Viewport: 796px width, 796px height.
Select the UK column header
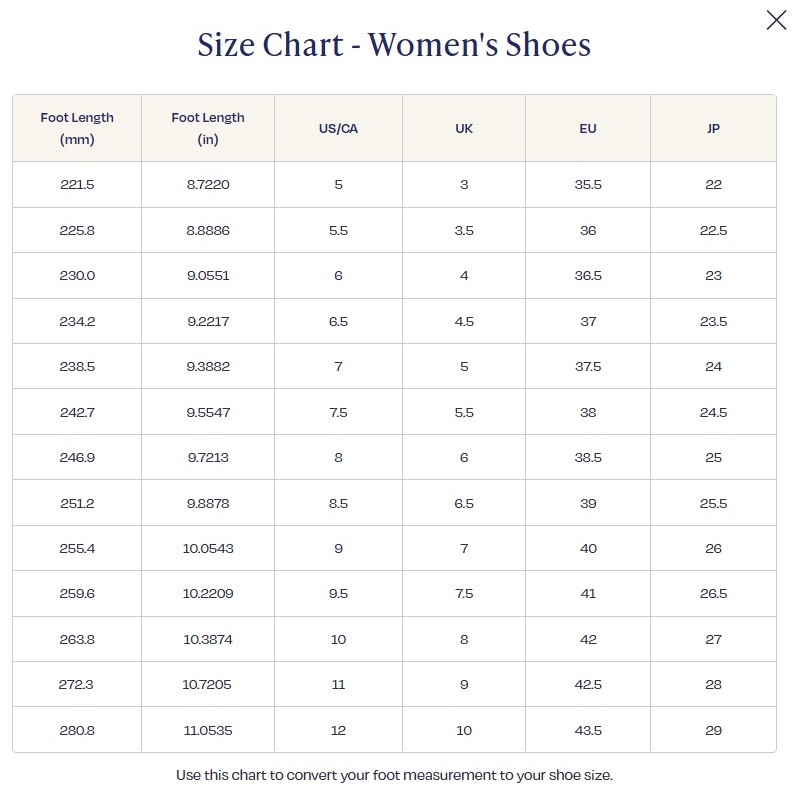pyautogui.click(x=464, y=129)
